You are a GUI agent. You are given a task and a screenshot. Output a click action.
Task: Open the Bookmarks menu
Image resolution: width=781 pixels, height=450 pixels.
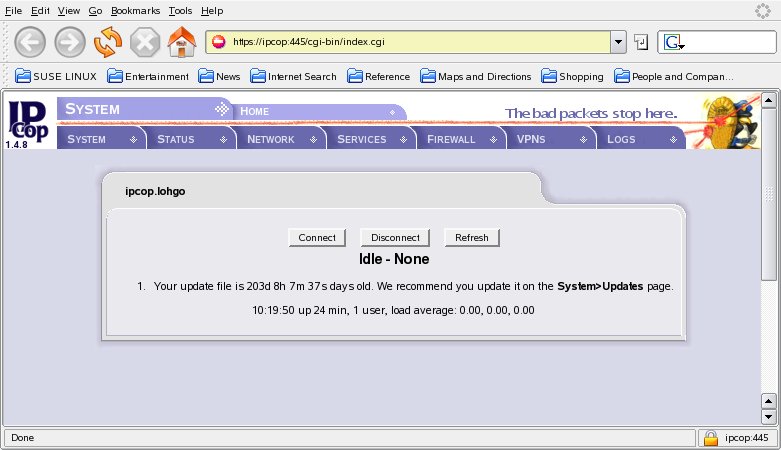click(x=135, y=10)
